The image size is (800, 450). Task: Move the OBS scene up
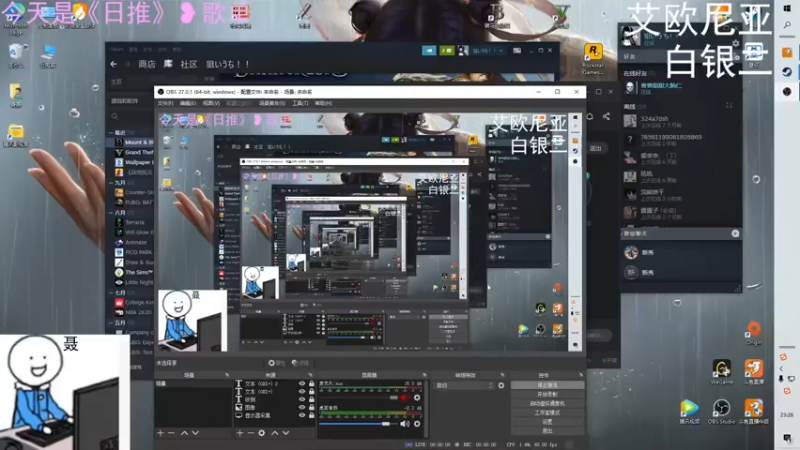(184, 433)
